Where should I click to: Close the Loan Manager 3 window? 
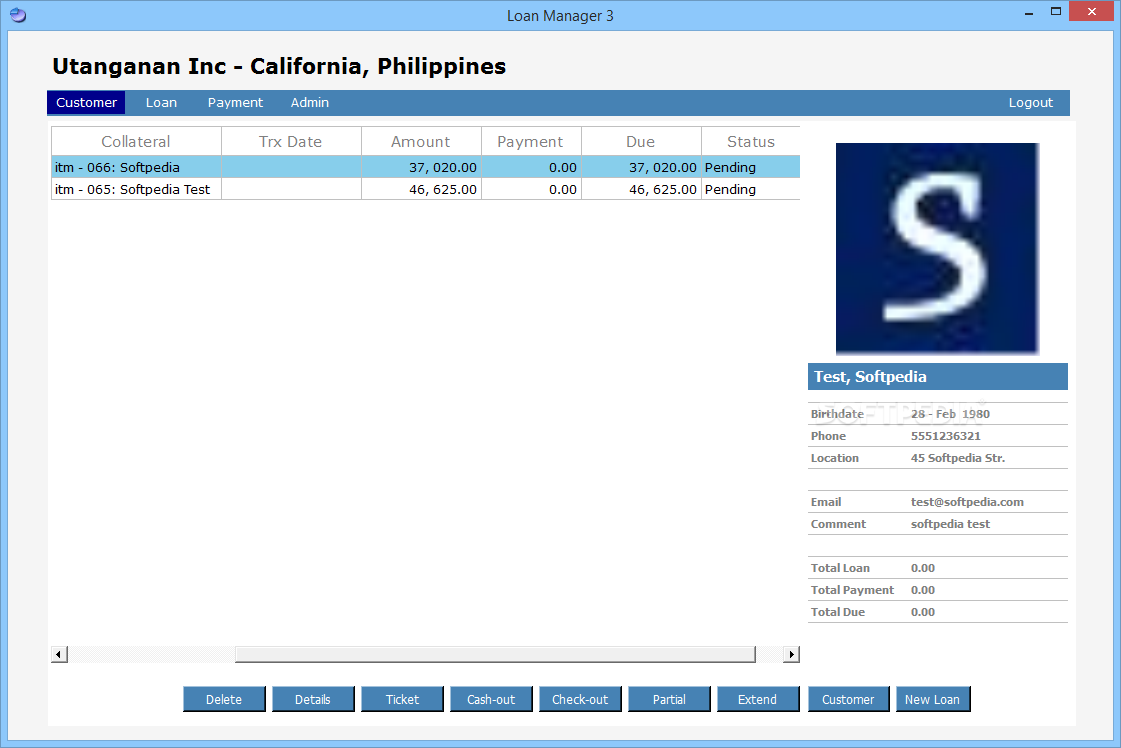point(1092,11)
